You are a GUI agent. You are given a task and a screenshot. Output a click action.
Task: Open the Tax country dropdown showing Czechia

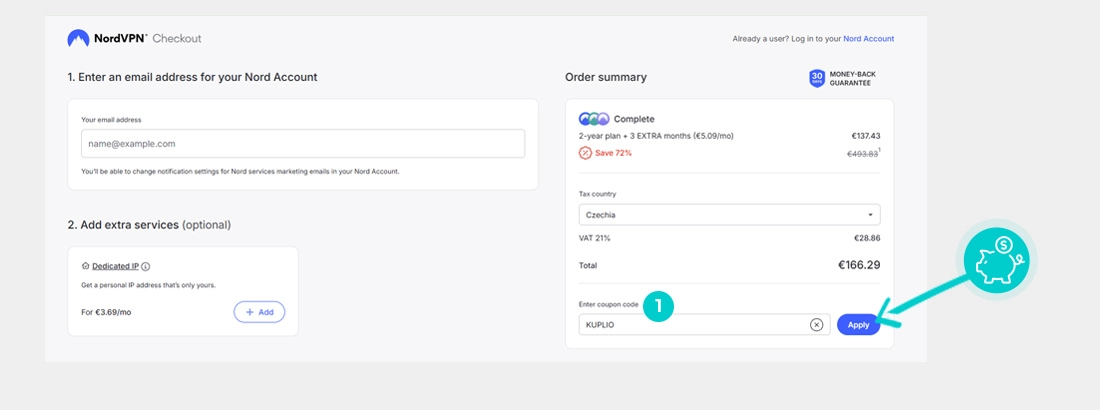point(730,215)
